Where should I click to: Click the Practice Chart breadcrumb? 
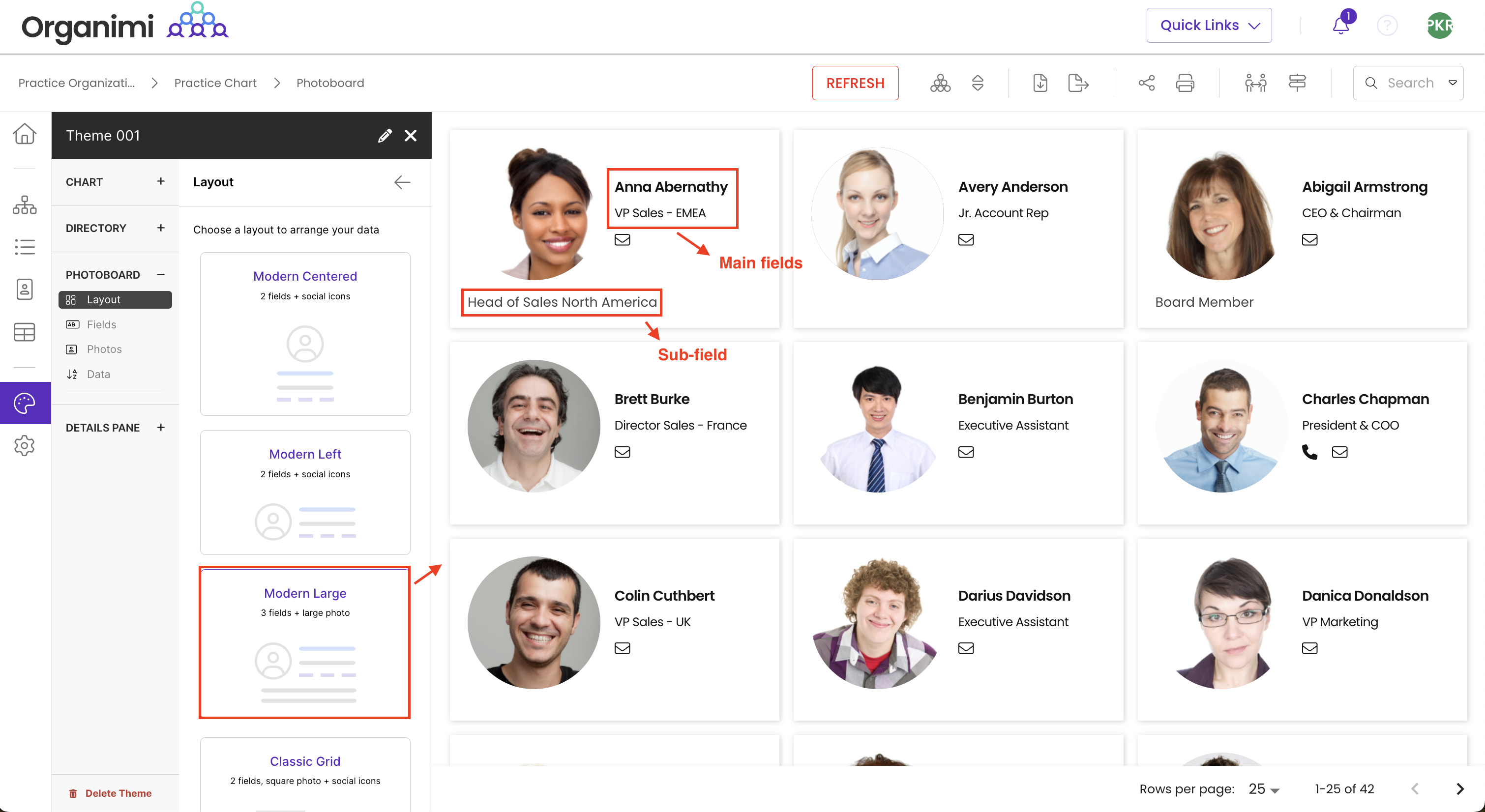pyautogui.click(x=215, y=83)
